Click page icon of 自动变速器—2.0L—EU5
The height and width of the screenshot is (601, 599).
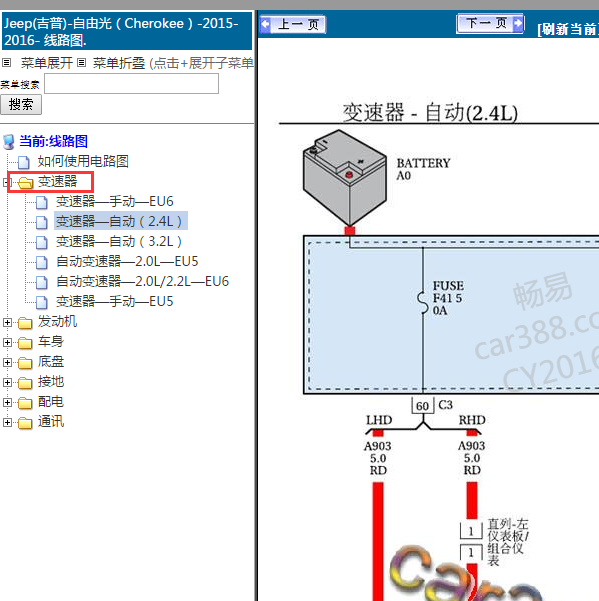[42, 262]
